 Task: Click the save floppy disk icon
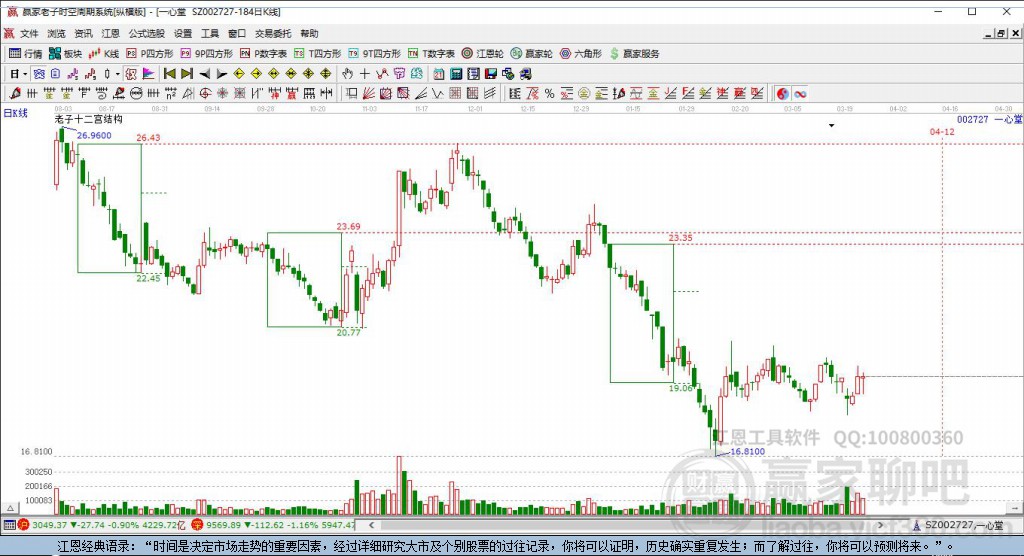click(x=490, y=74)
